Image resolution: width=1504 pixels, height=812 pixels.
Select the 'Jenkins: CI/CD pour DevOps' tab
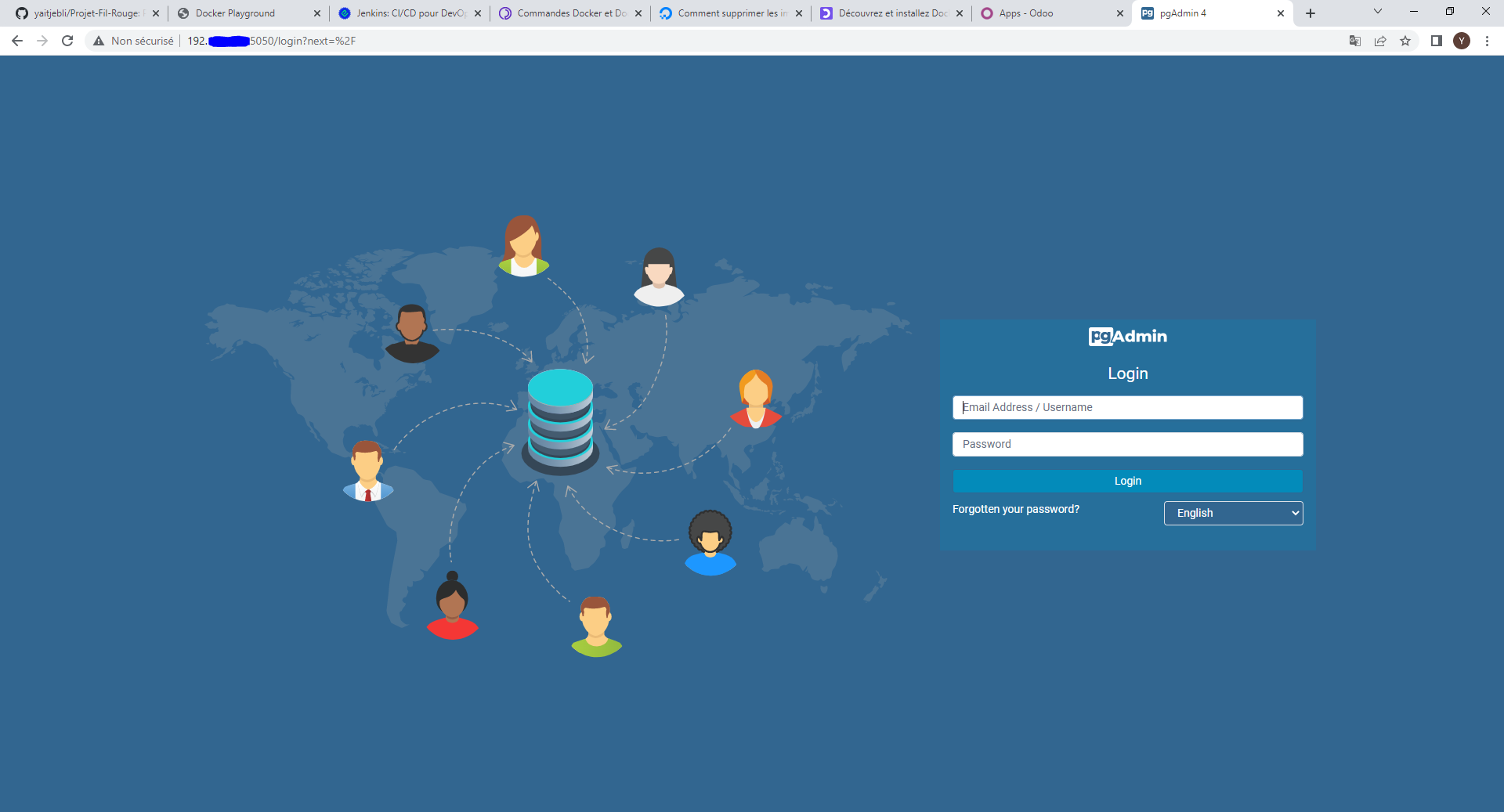click(407, 13)
